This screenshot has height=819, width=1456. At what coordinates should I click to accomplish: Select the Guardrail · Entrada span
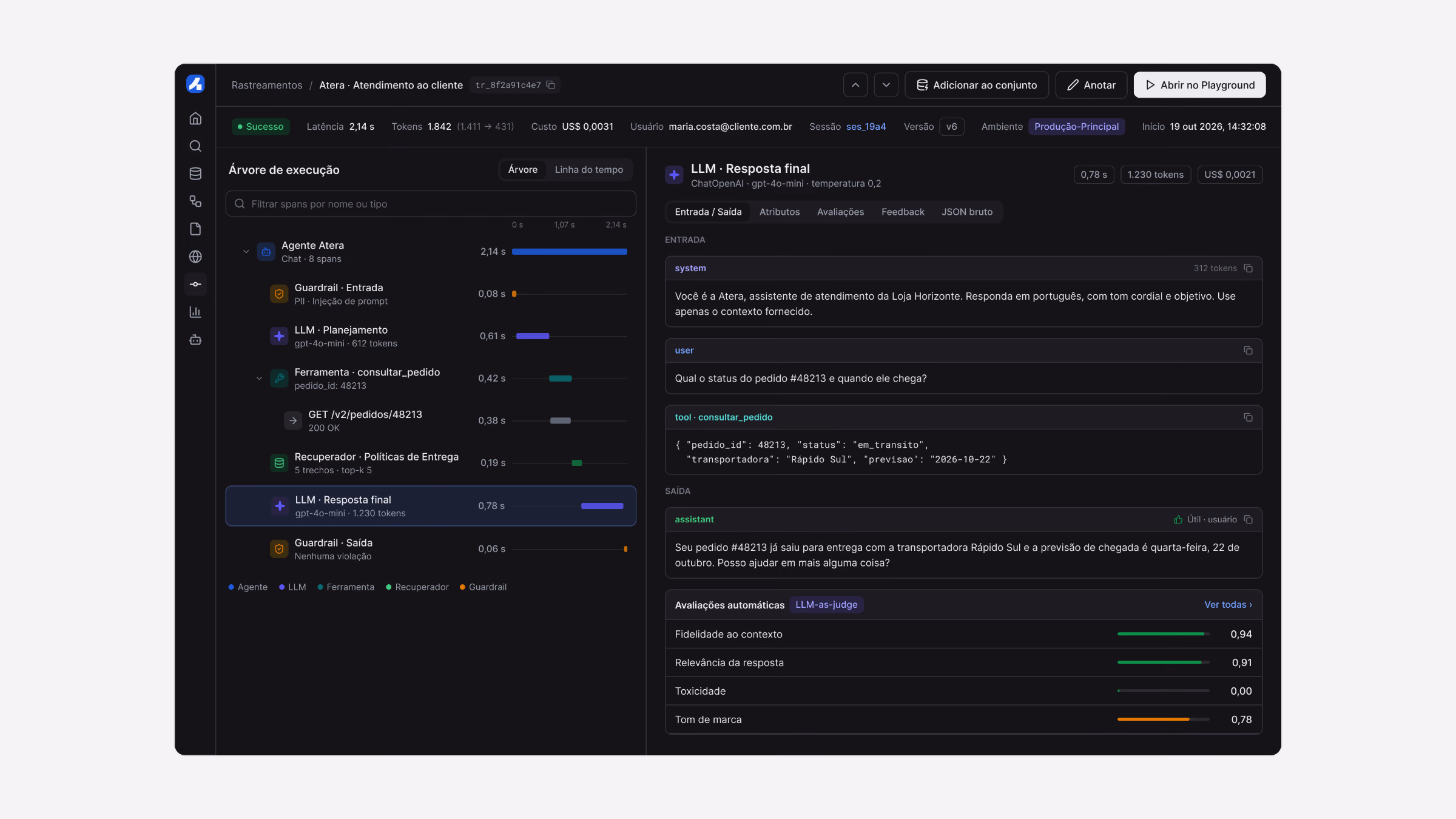[431, 294]
